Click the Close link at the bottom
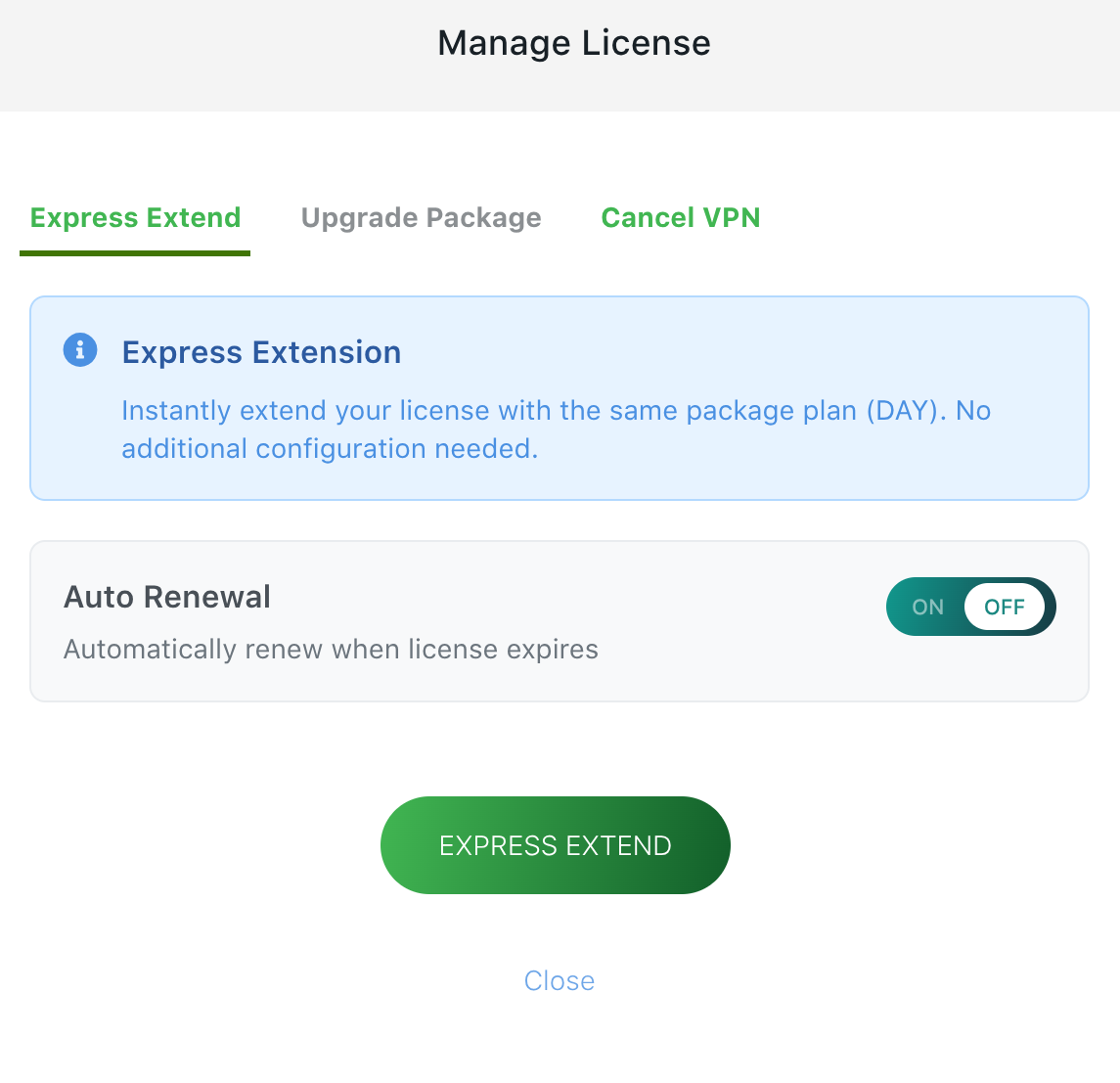Viewport: 1120px width, 1083px height. point(560,981)
